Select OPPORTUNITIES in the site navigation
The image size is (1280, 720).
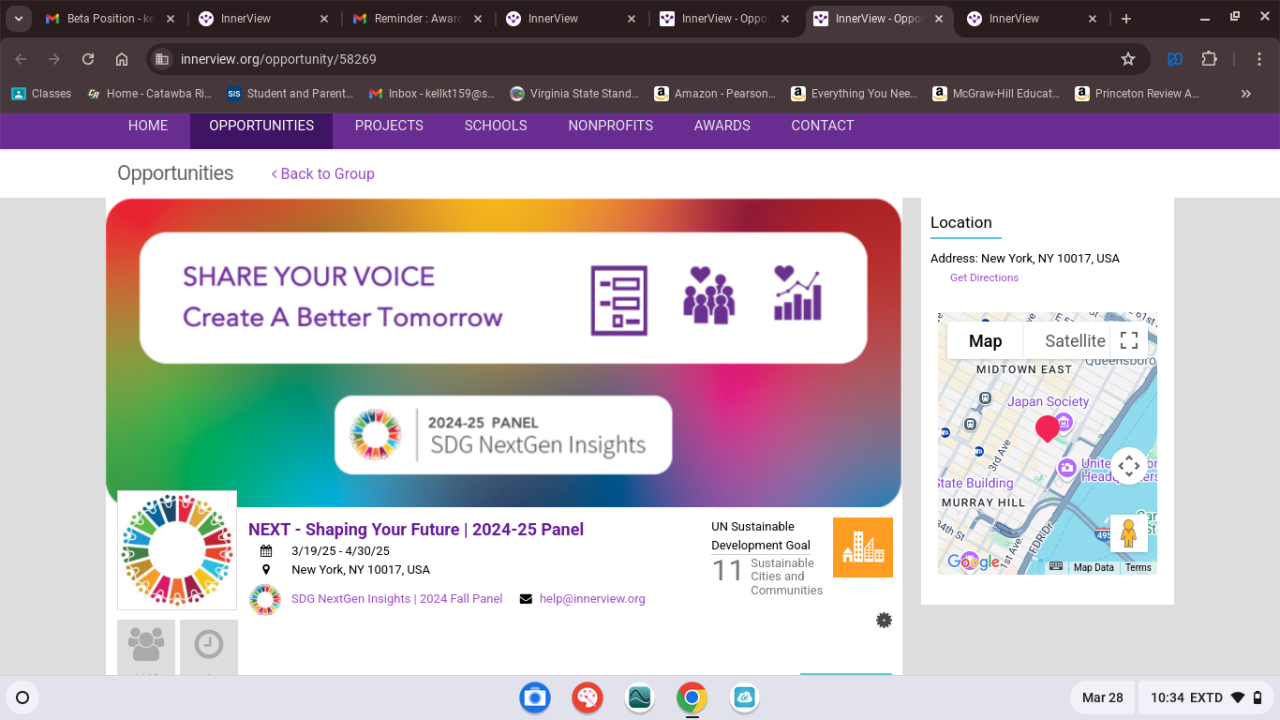262,126
